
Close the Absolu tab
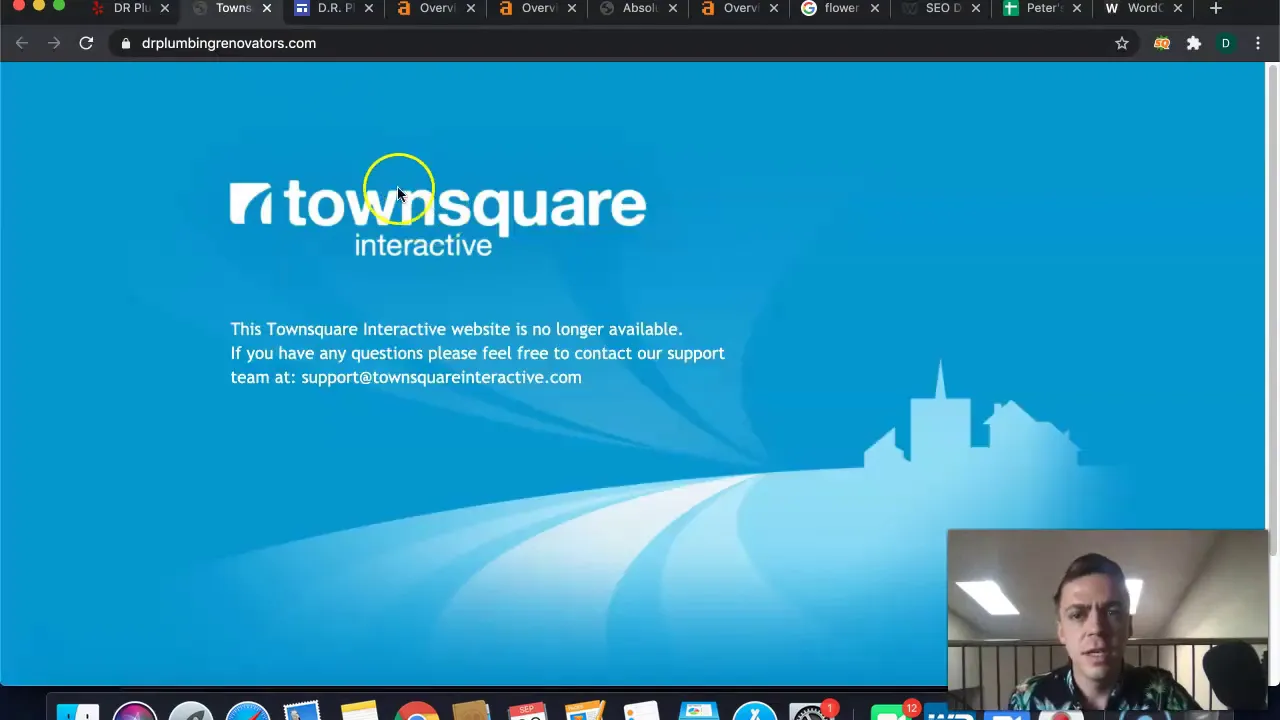[673, 8]
